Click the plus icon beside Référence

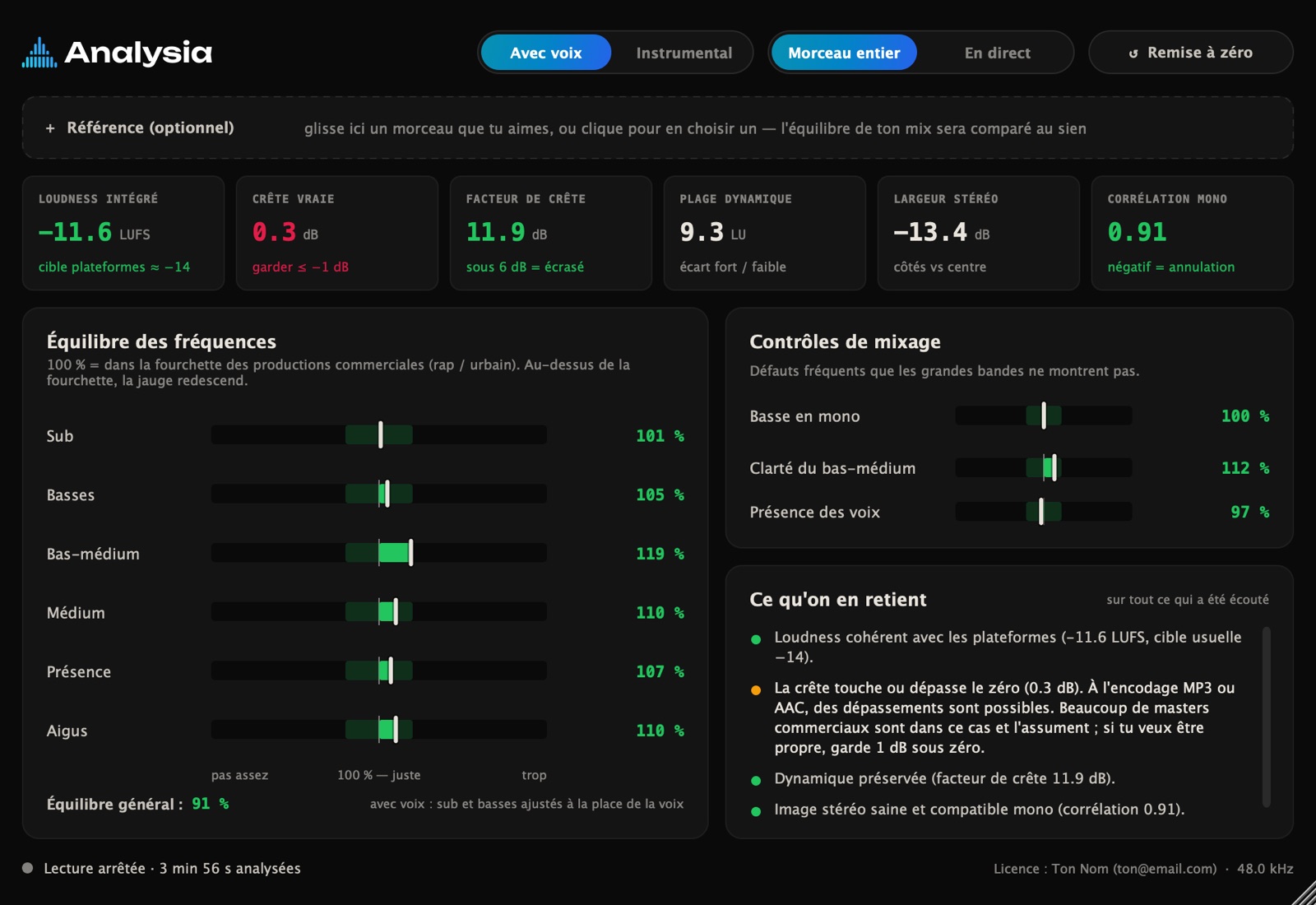(50, 128)
